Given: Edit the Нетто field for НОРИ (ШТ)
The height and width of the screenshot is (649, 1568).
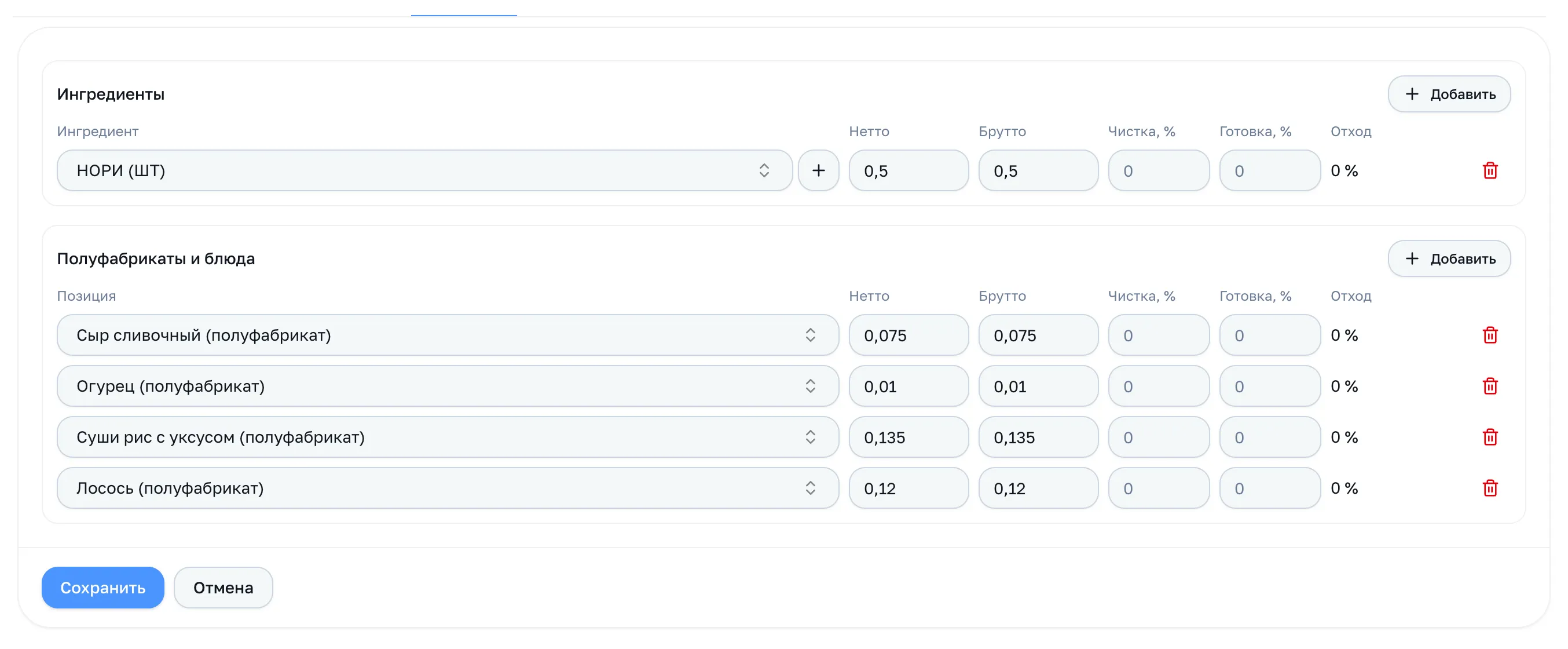Looking at the screenshot, I should [908, 170].
